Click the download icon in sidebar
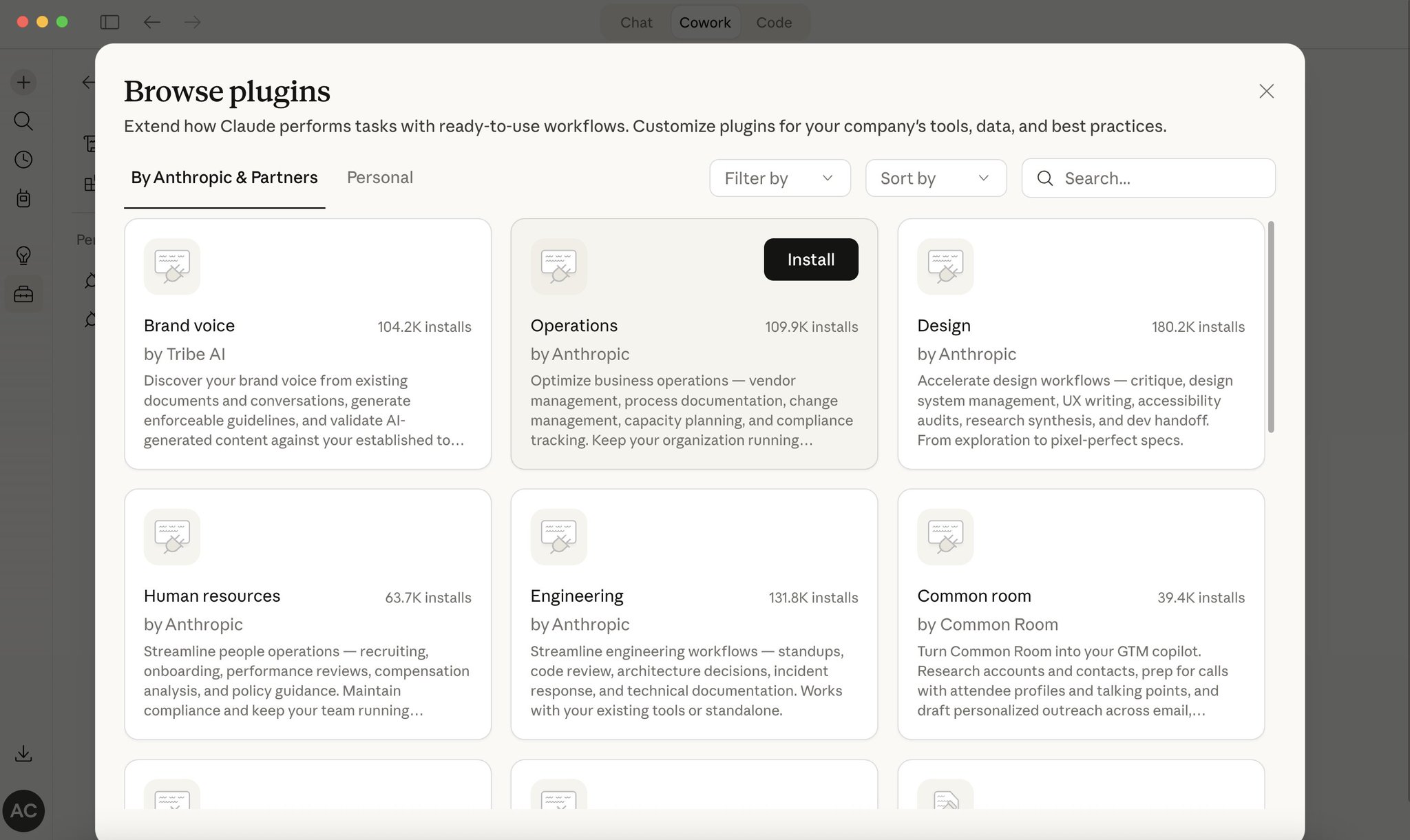Screen dimensions: 1410x840 click(23, 753)
